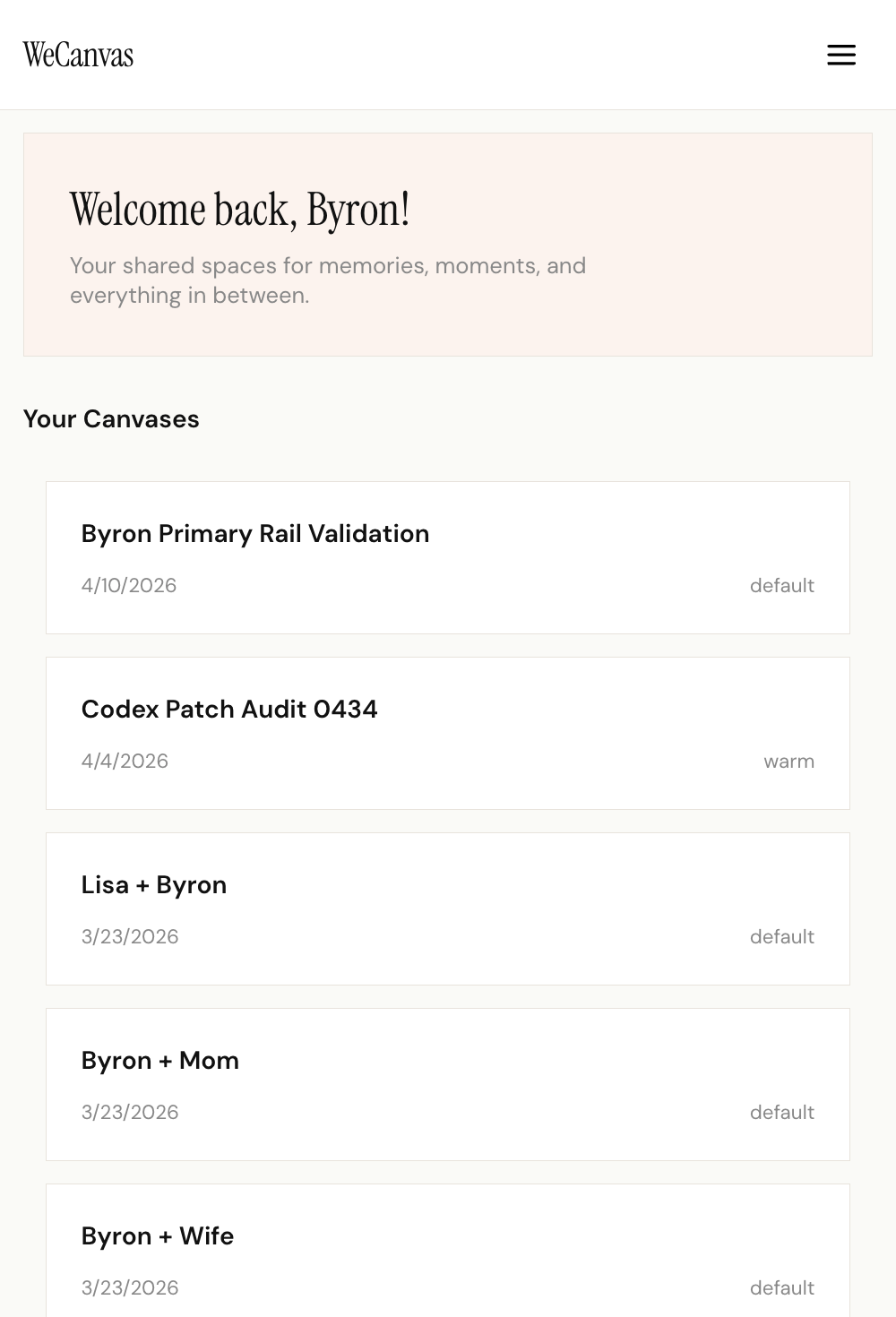Click the "default" tag on Byron + Mom

tap(781, 1112)
